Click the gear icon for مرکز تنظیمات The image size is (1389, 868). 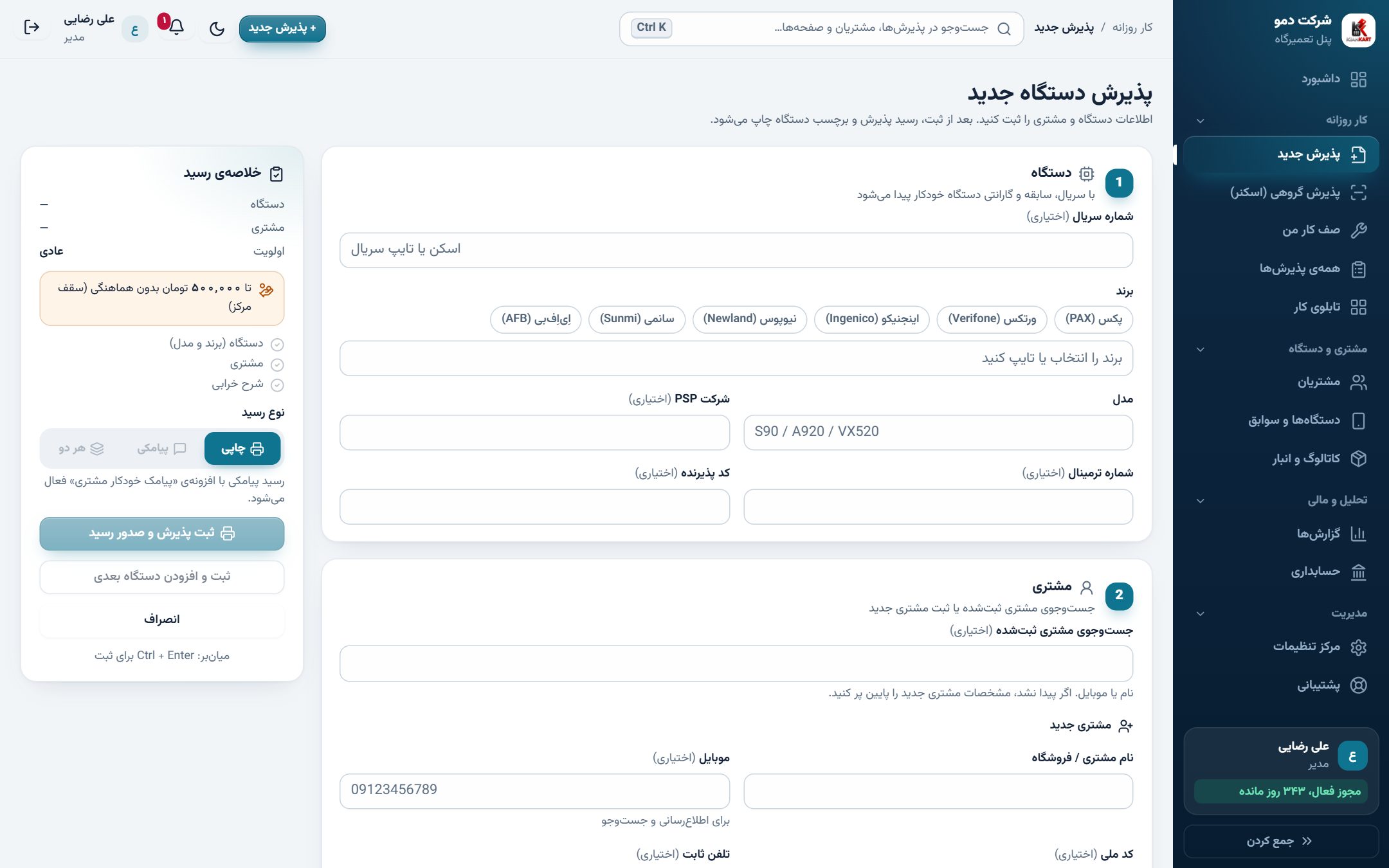1358,647
